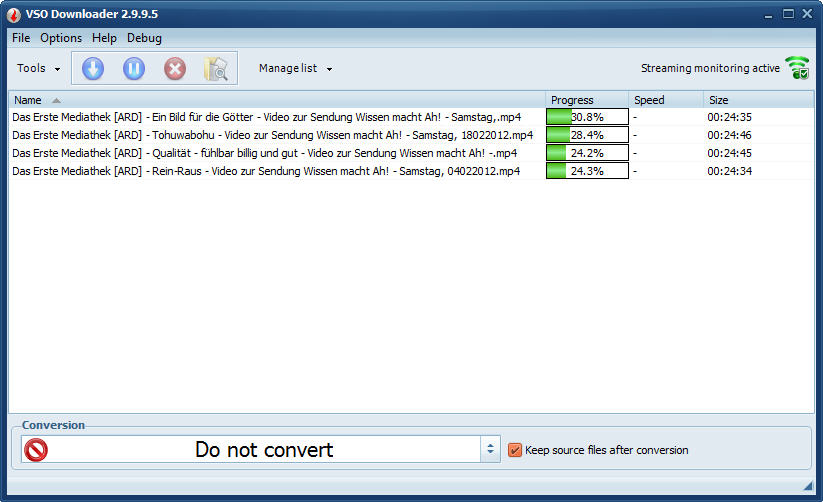823x502 pixels.
Task: Sort by the Speed column header
Action: tap(666, 100)
